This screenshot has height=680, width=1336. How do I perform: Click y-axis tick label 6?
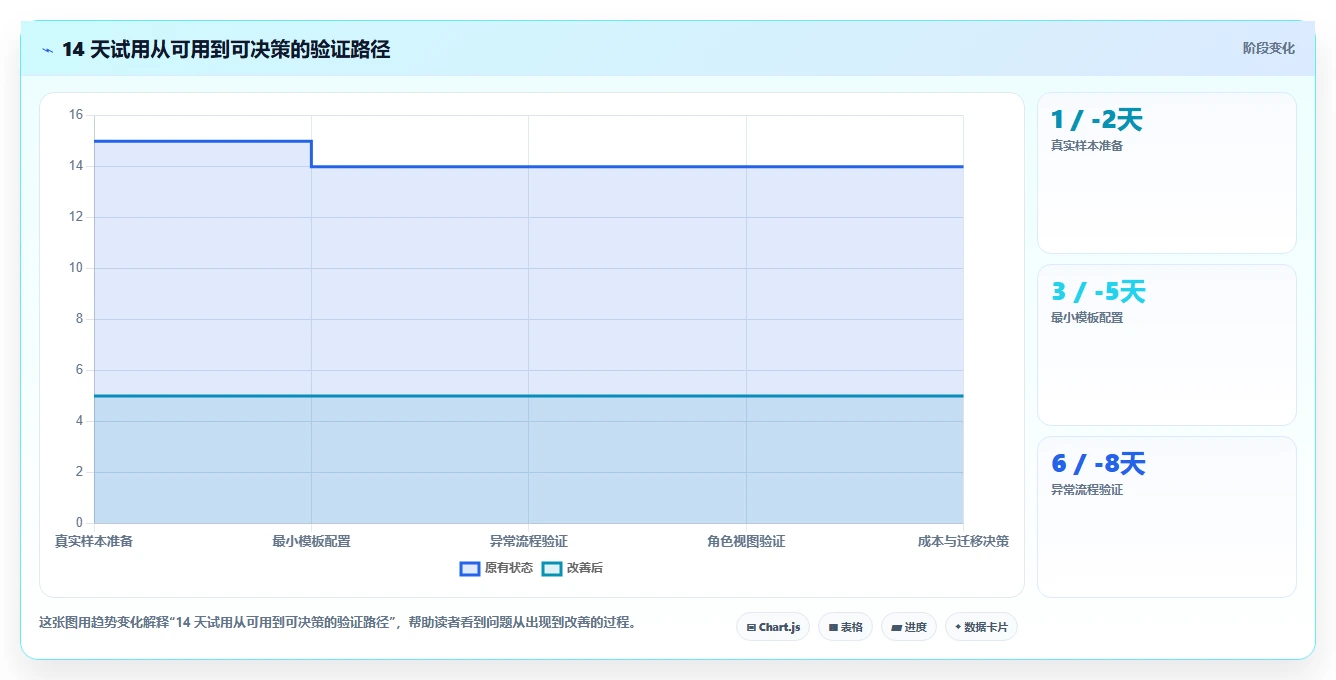(79, 370)
